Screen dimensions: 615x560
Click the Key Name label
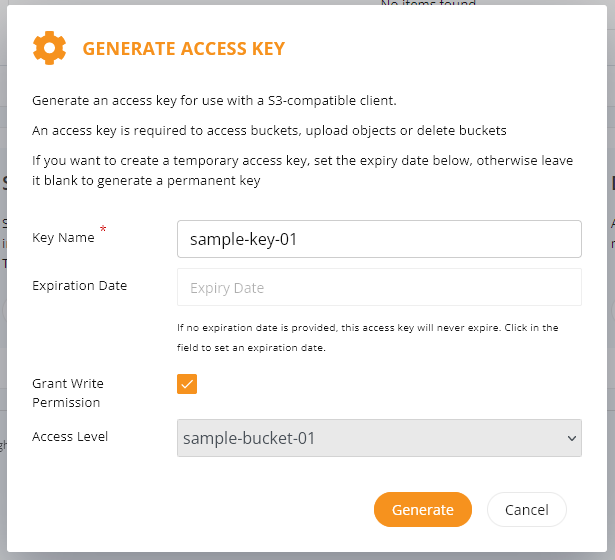(x=63, y=238)
